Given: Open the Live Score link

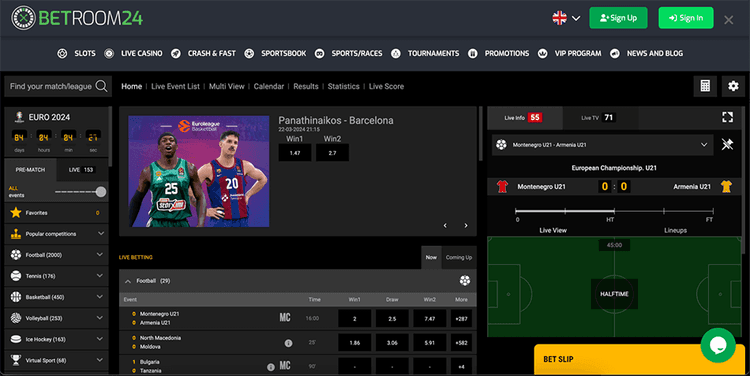Looking at the screenshot, I should coord(386,87).
